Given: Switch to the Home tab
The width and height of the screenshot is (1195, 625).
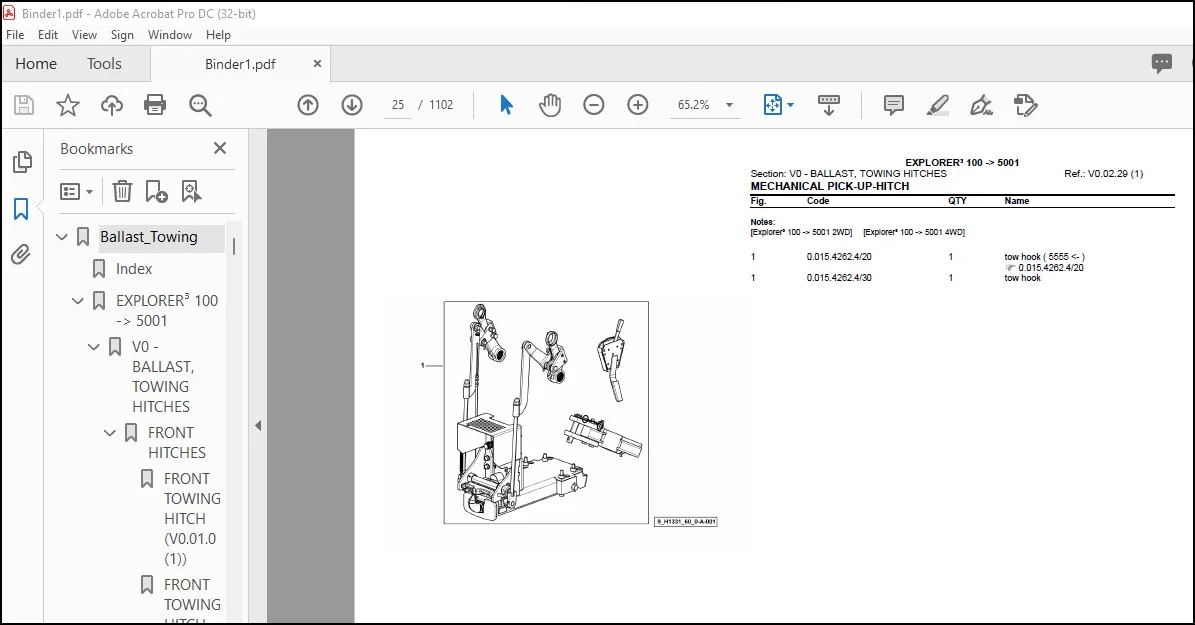Looking at the screenshot, I should point(36,64).
